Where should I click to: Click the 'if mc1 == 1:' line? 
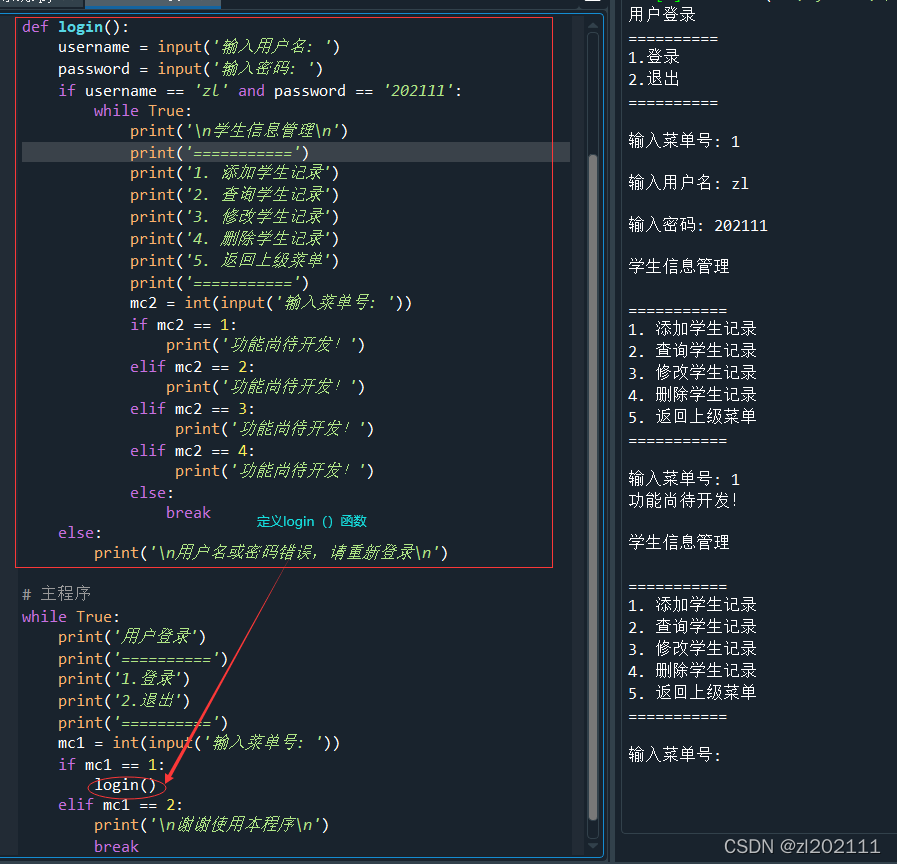(x=111, y=764)
